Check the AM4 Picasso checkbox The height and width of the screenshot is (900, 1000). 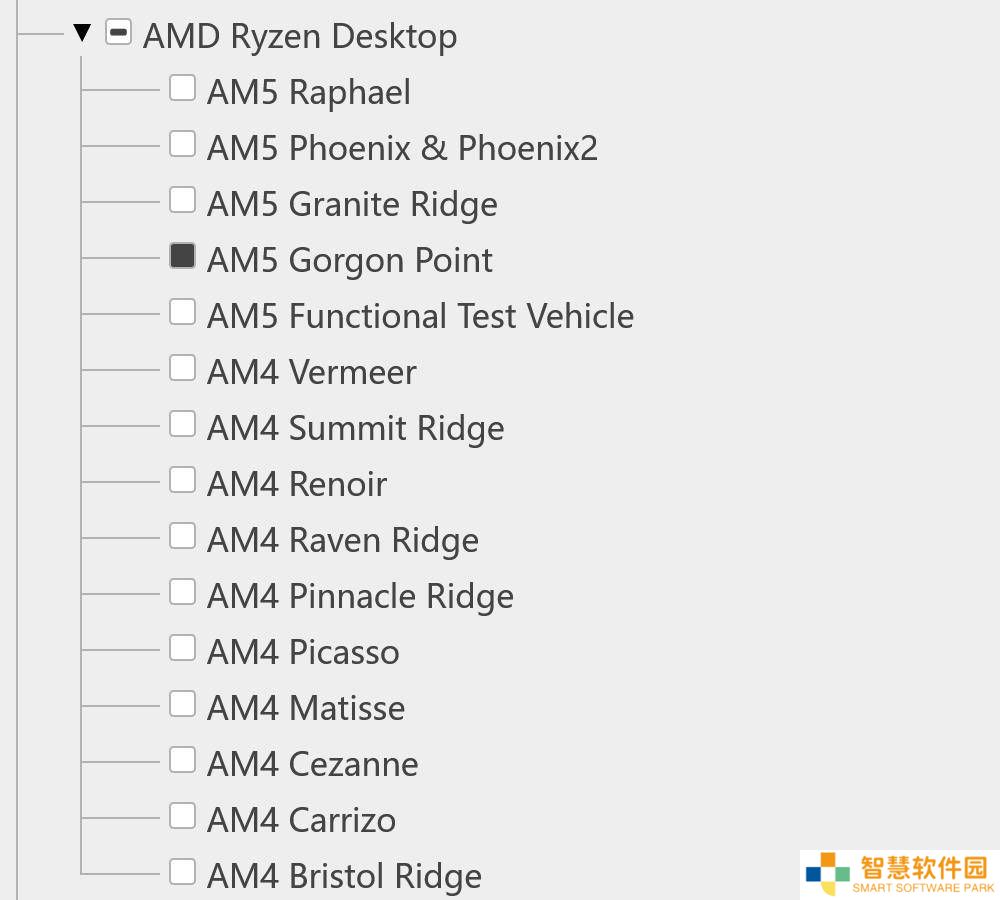tap(182, 648)
